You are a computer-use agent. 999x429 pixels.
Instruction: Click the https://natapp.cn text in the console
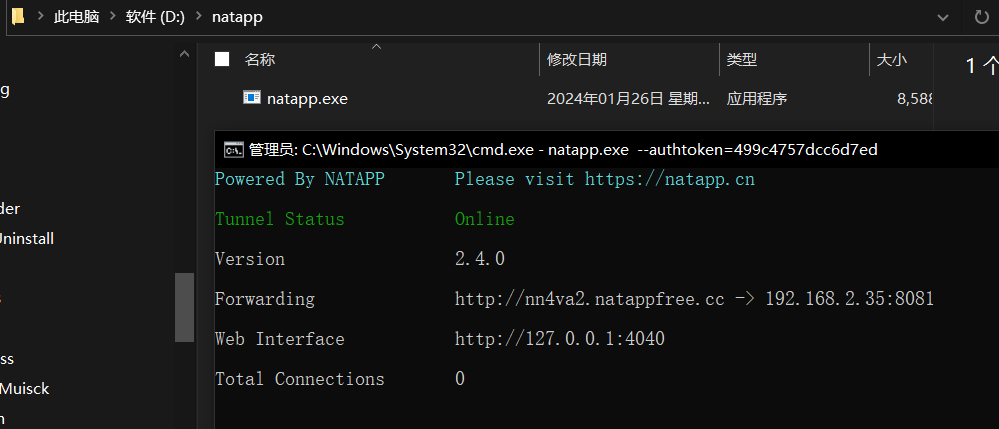coord(670,179)
